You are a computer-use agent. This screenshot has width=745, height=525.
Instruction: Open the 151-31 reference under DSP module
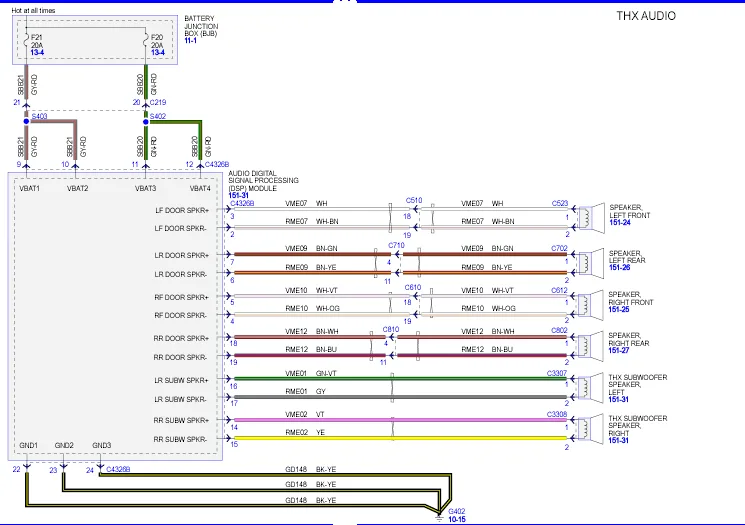pos(239,195)
